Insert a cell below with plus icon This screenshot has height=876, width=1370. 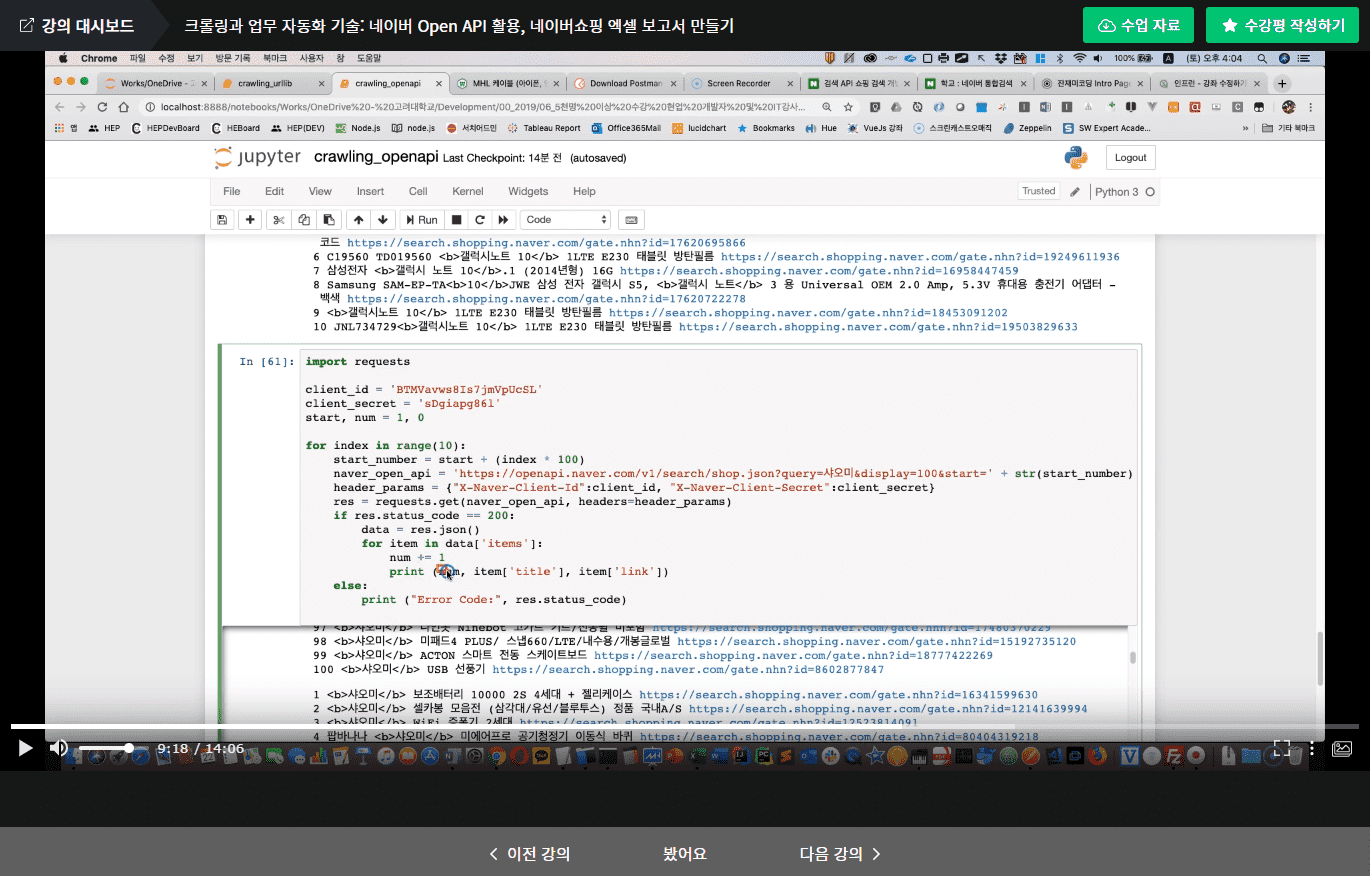pos(250,219)
